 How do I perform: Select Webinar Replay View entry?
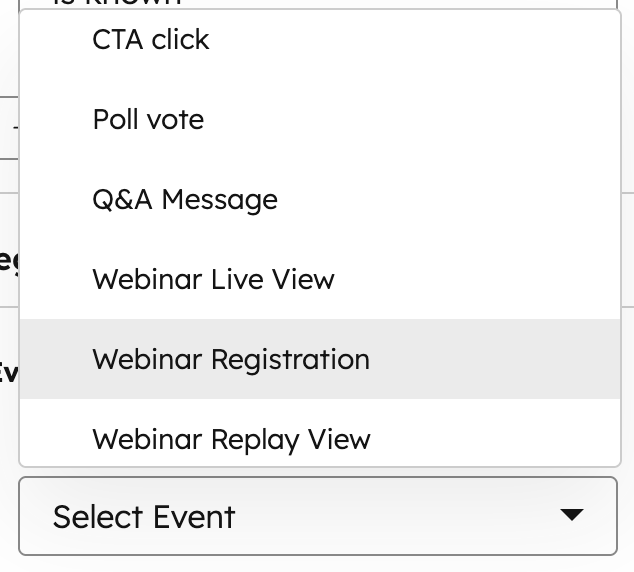[x=231, y=440]
